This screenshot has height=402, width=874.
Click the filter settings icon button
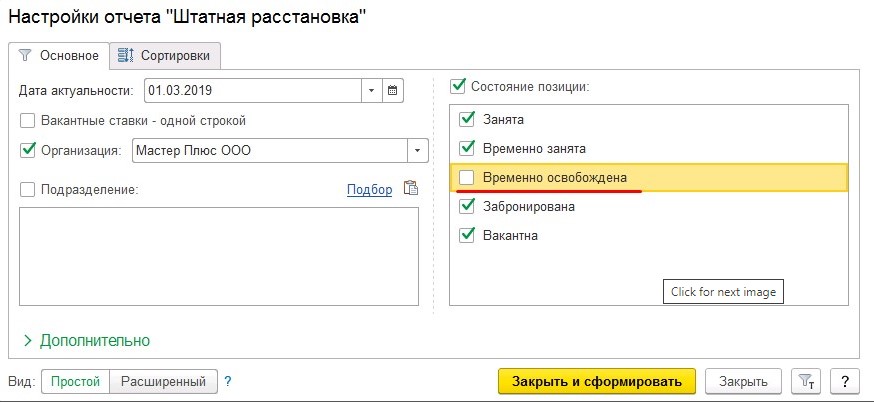point(806,381)
